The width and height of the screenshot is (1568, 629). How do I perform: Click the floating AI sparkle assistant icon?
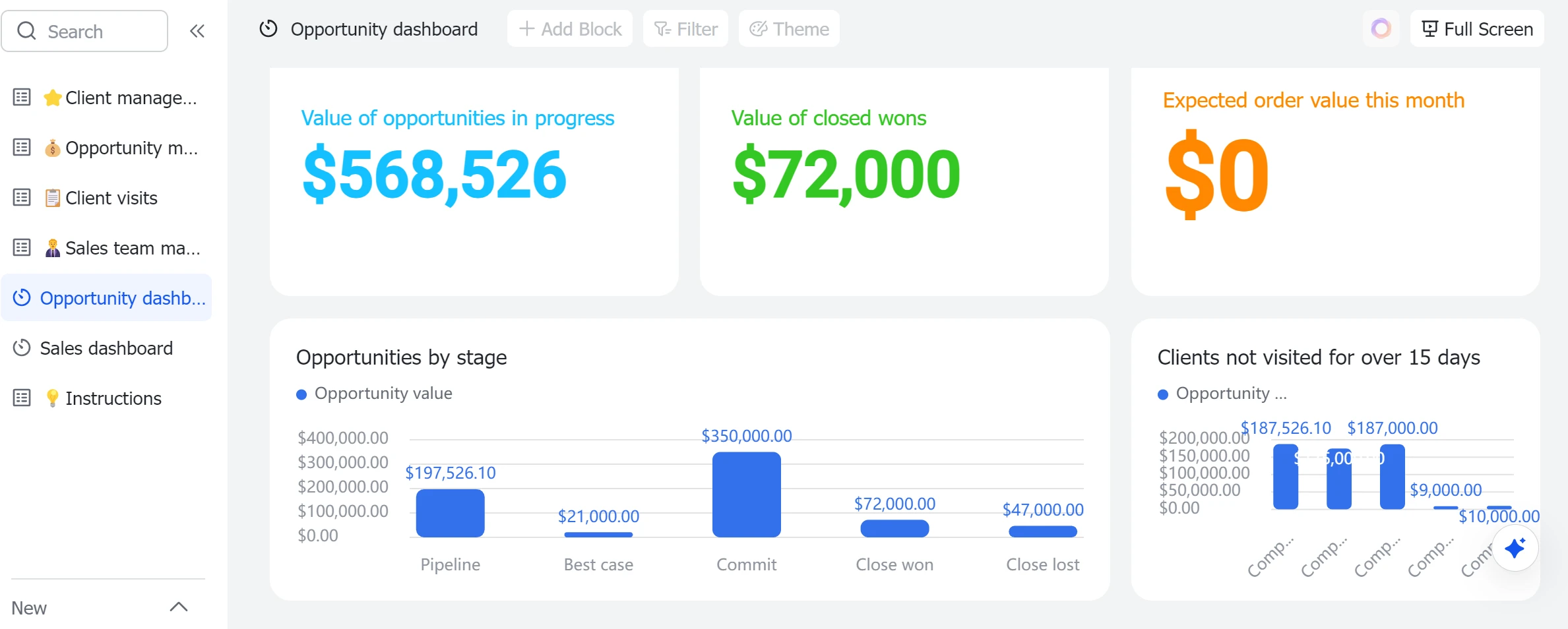point(1515,548)
